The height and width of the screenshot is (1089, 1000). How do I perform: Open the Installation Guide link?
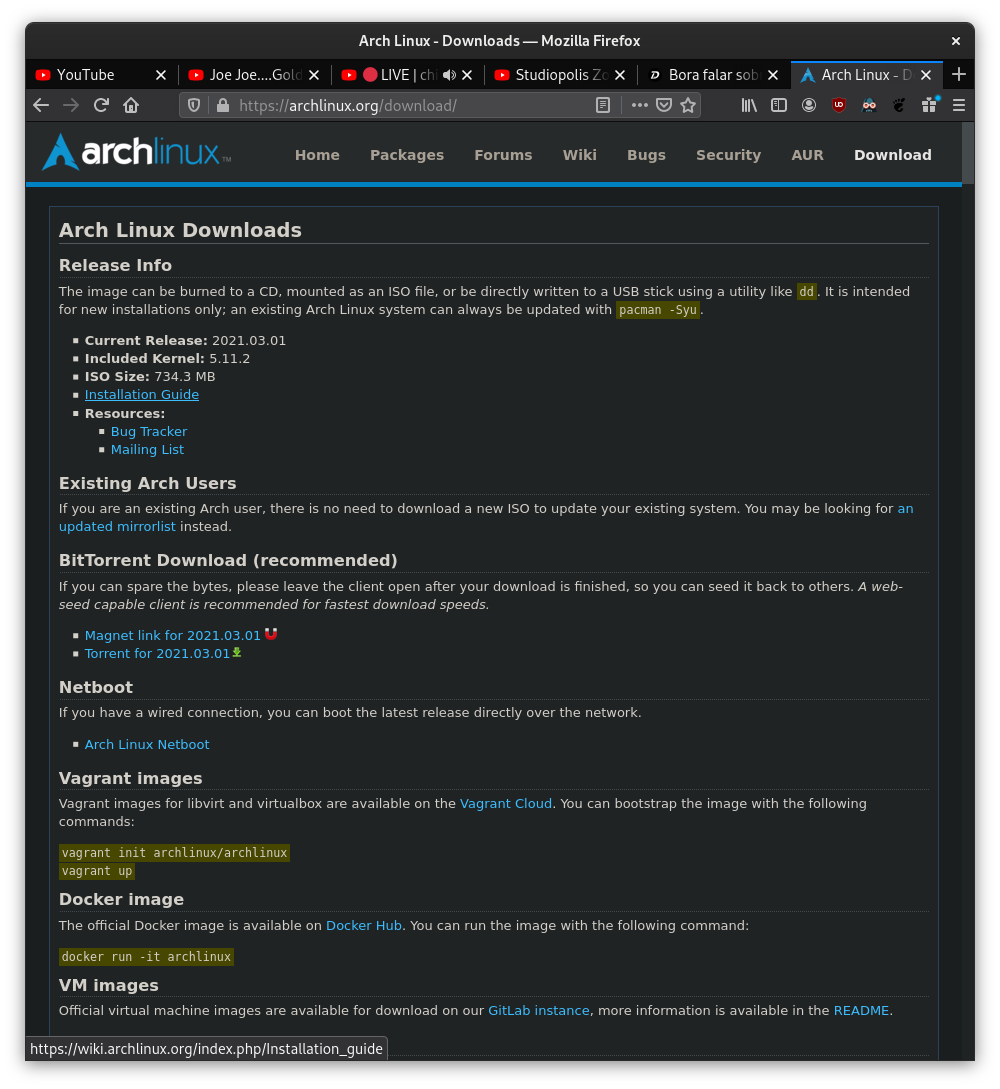click(142, 394)
